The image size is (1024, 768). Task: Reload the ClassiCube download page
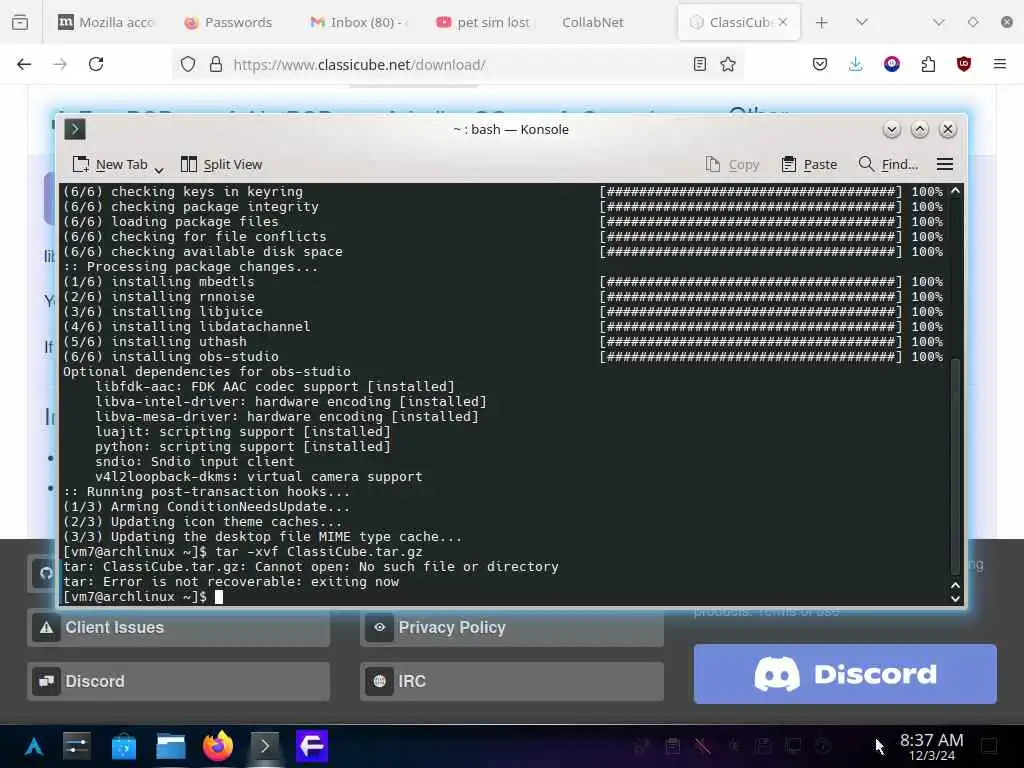[96, 64]
